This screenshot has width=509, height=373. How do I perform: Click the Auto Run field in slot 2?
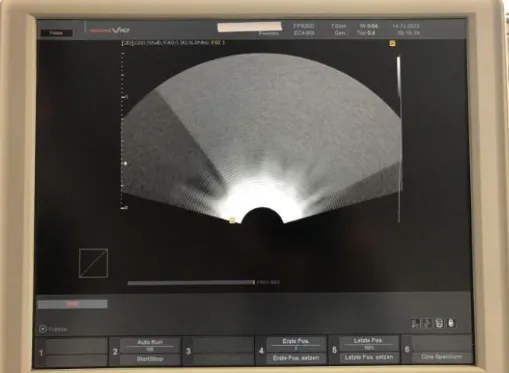click(150, 345)
